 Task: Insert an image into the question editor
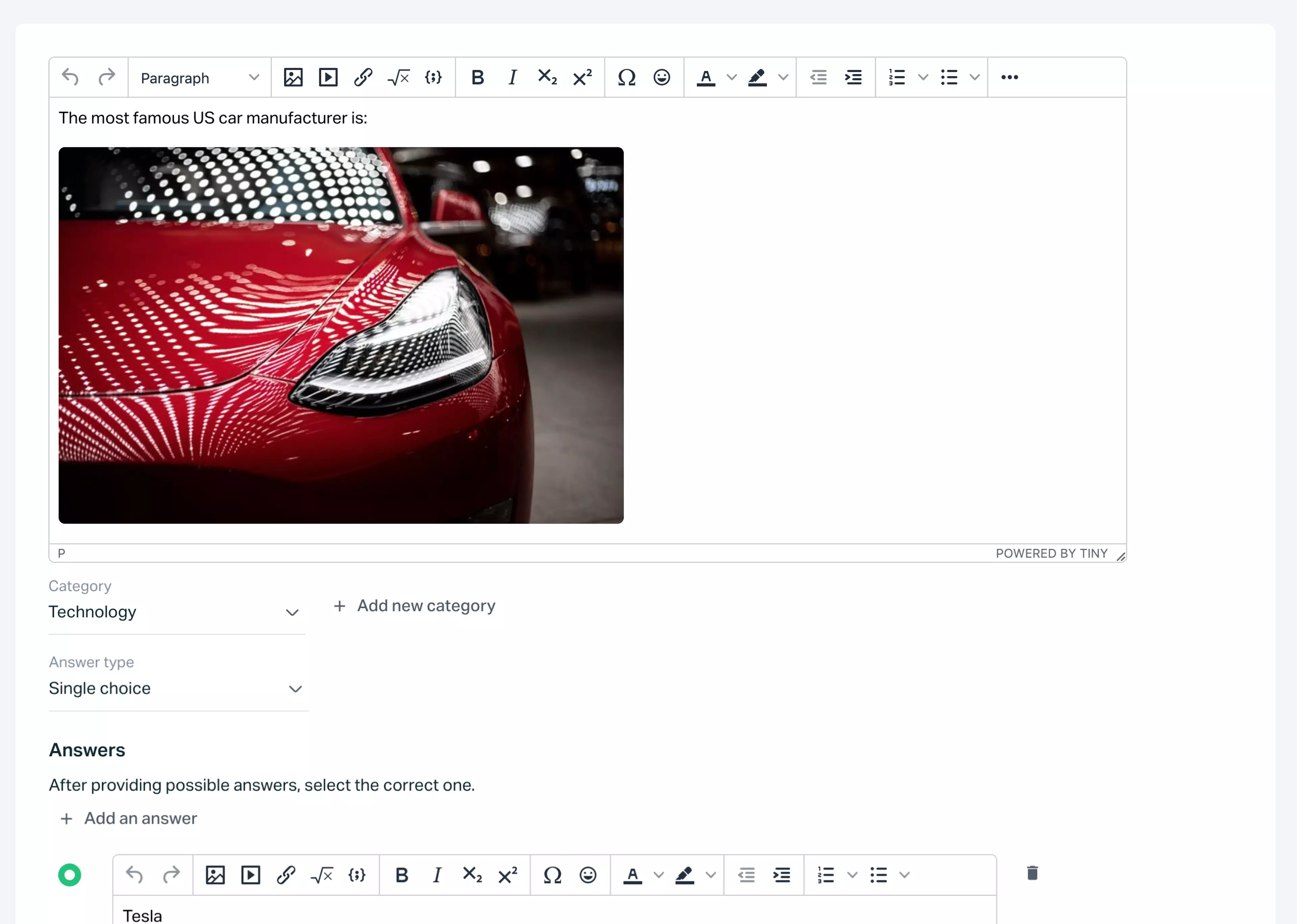tap(293, 77)
